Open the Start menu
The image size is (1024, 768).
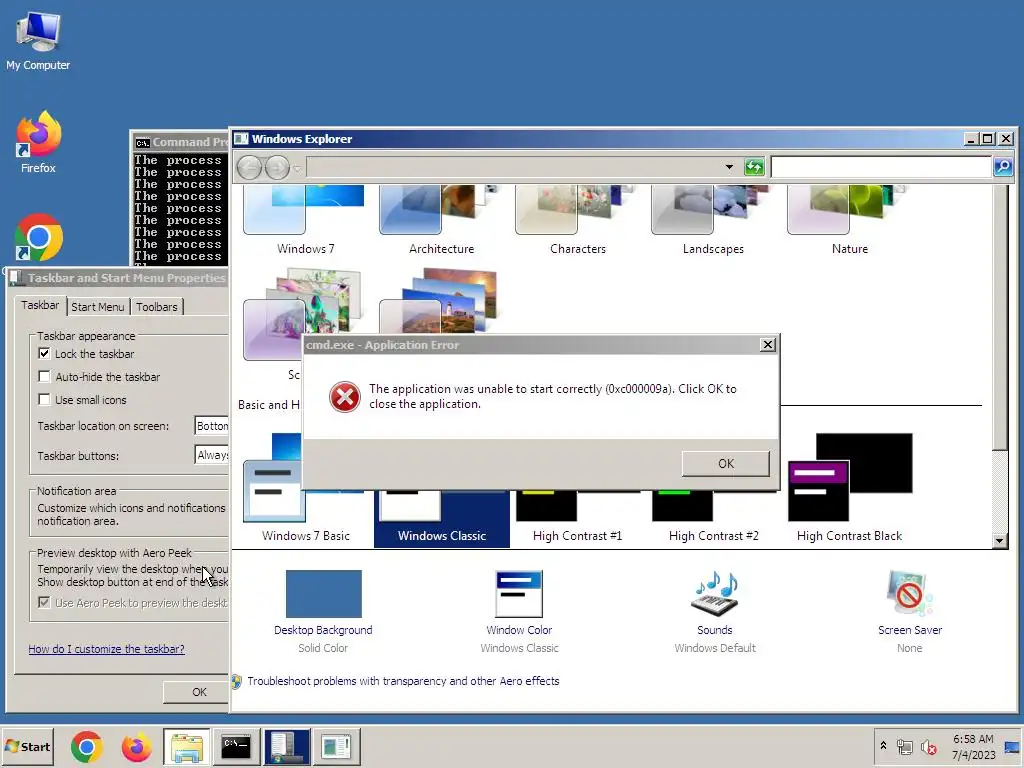tap(28, 746)
